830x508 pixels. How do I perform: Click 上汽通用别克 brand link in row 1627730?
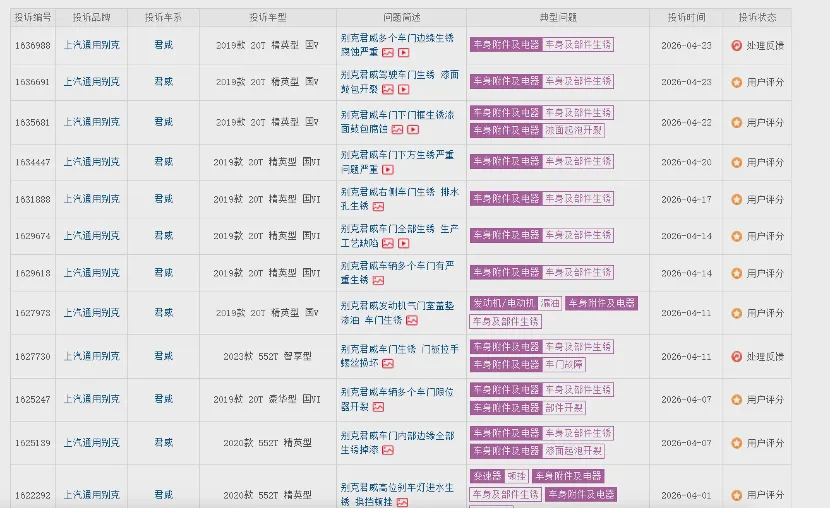(x=92, y=356)
